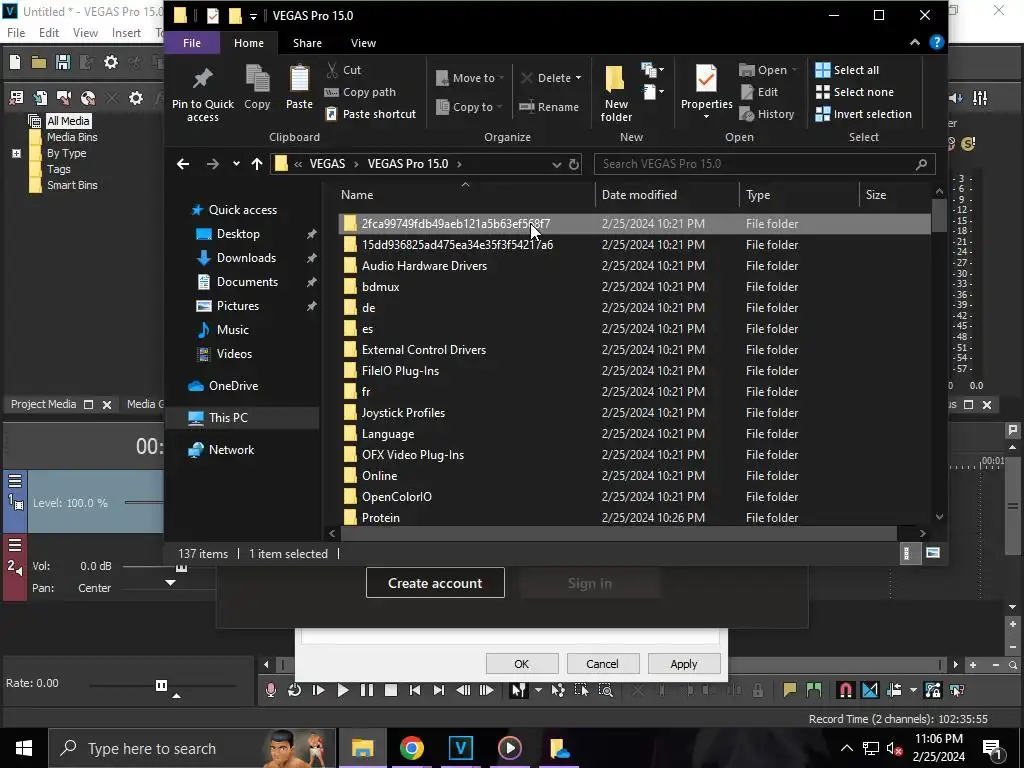The height and width of the screenshot is (768, 1024).
Task: Click Select all in ribbon
Action: (x=847, y=70)
